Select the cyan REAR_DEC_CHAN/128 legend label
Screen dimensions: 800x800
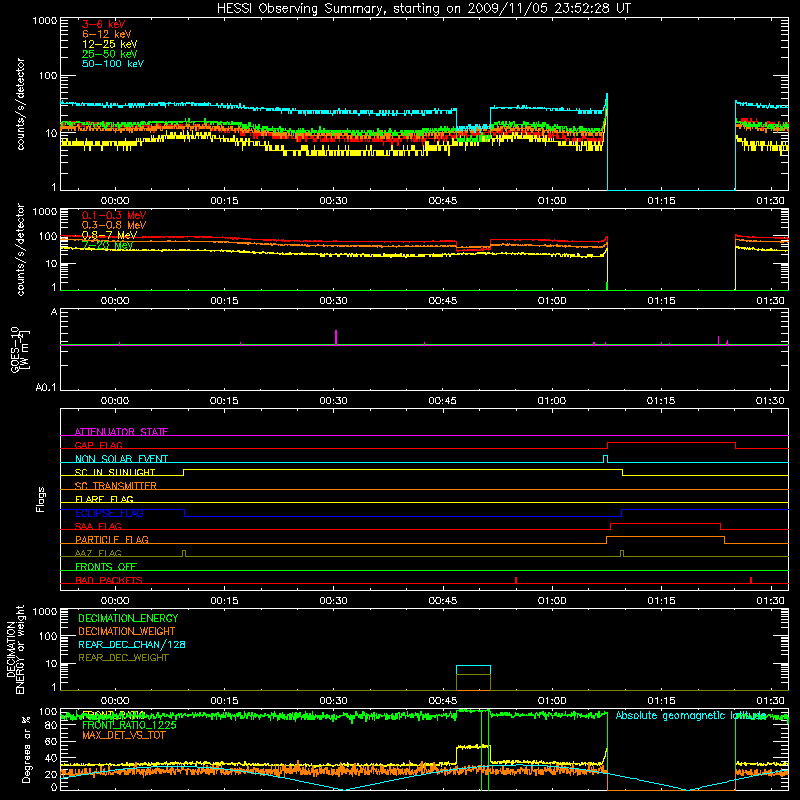[132, 644]
